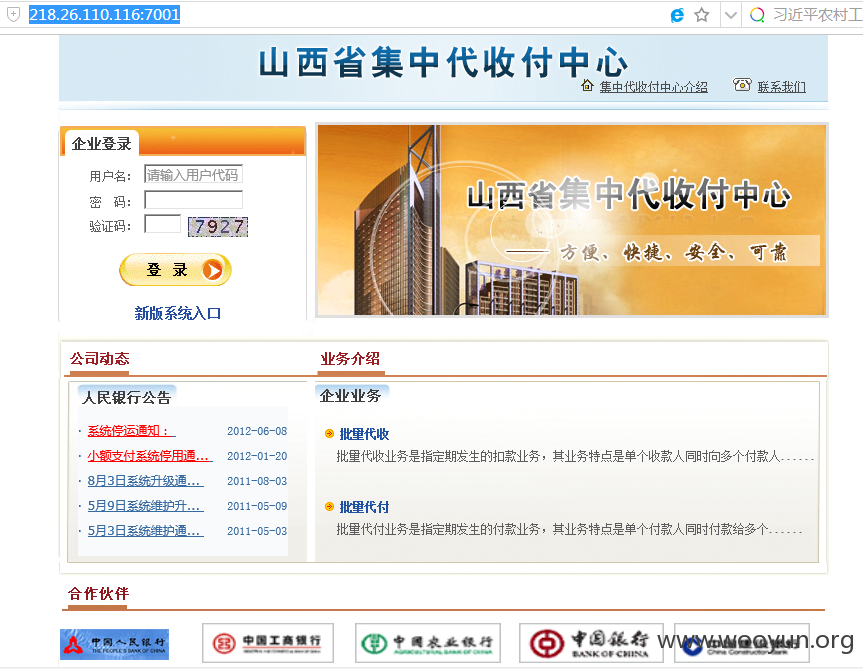The width and height of the screenshot is (863, 669).
Task: Select the 企业业务 sub-tab
Action: click(x=351, y=396)
